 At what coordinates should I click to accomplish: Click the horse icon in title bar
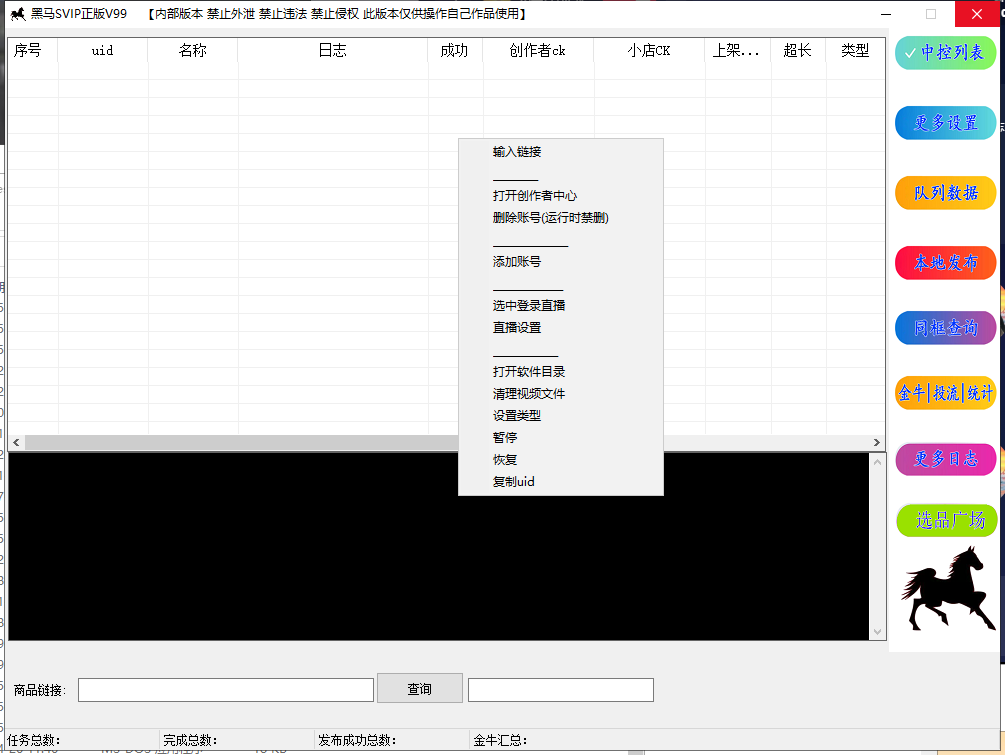coord(17,14)
